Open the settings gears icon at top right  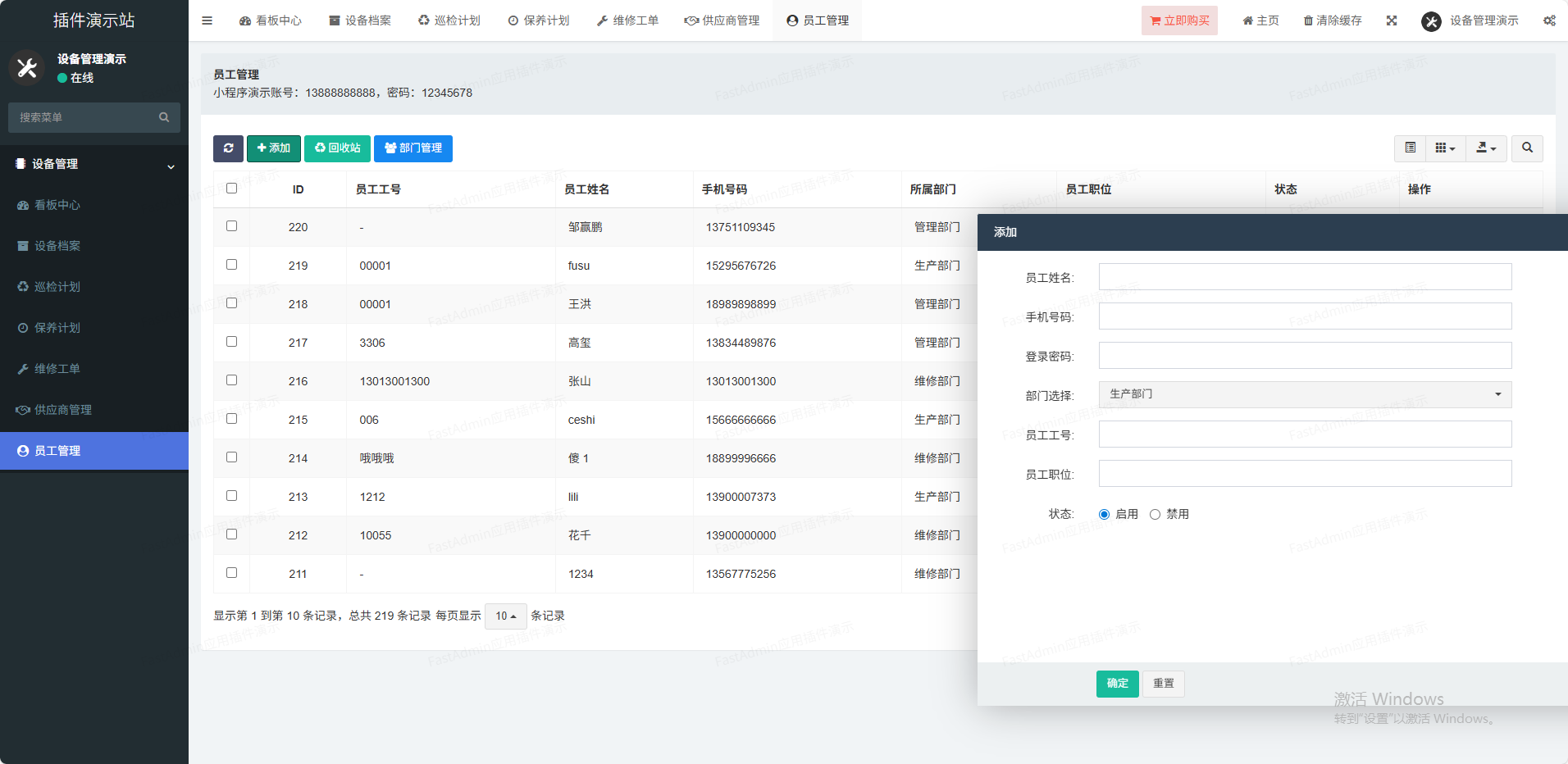(1549, 20)
